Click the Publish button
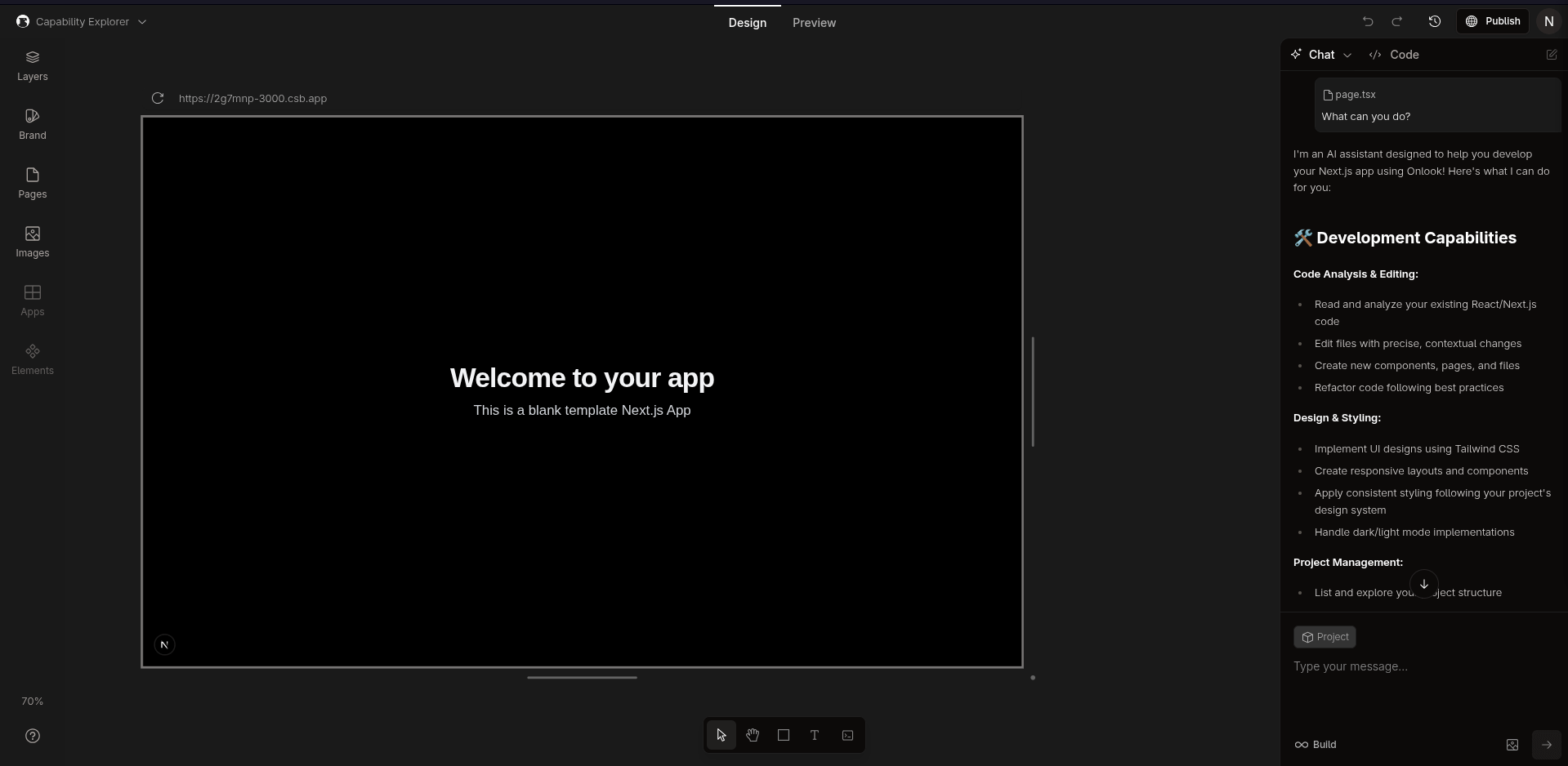1568x766 pixels. [1492, 21]
